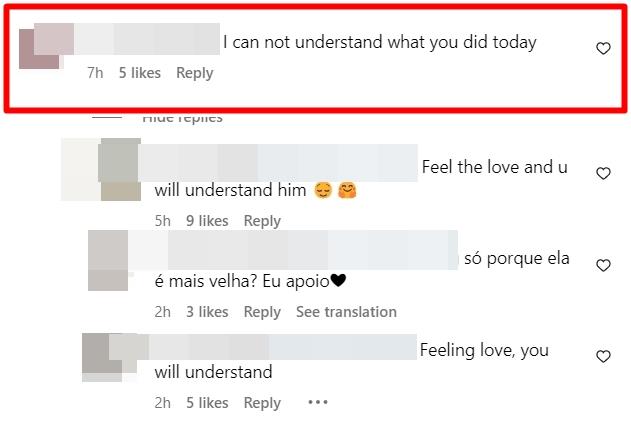Open the top commenter's profile picture
631x440 pixels.
(40, 46)
